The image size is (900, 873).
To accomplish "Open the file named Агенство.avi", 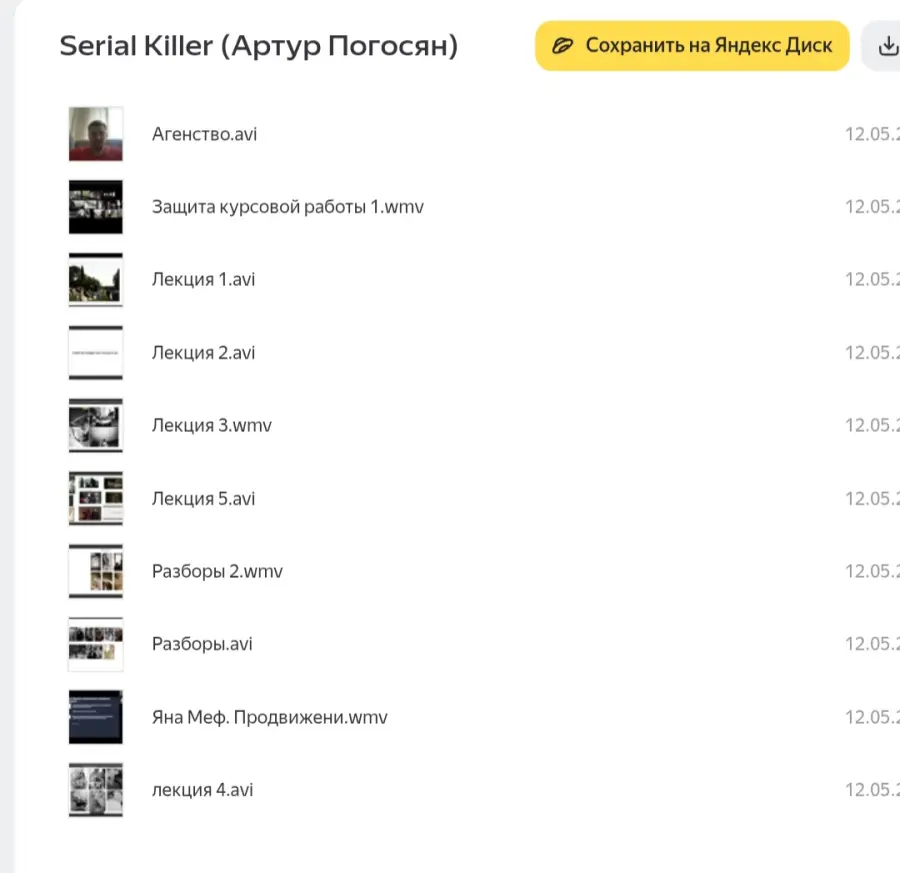I will 204,134.
